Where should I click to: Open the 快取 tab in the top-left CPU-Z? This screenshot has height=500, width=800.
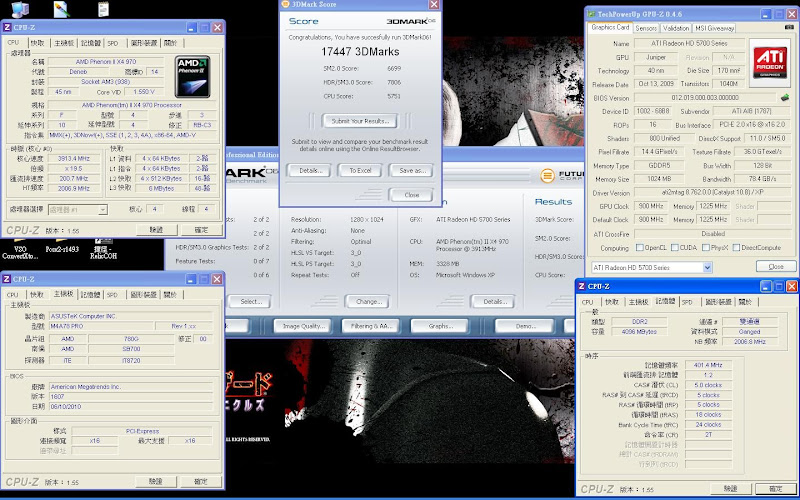pos(37,43)
